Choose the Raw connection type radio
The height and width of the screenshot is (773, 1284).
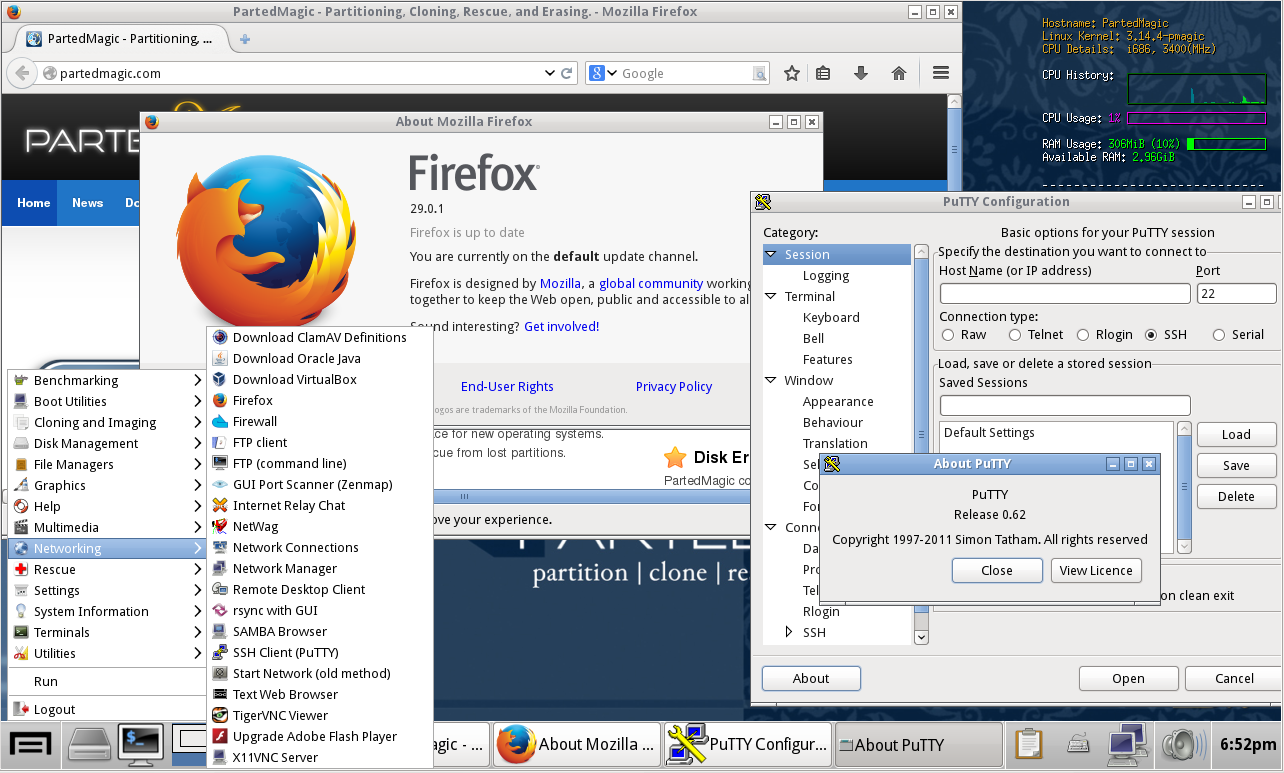coord(946,335)
